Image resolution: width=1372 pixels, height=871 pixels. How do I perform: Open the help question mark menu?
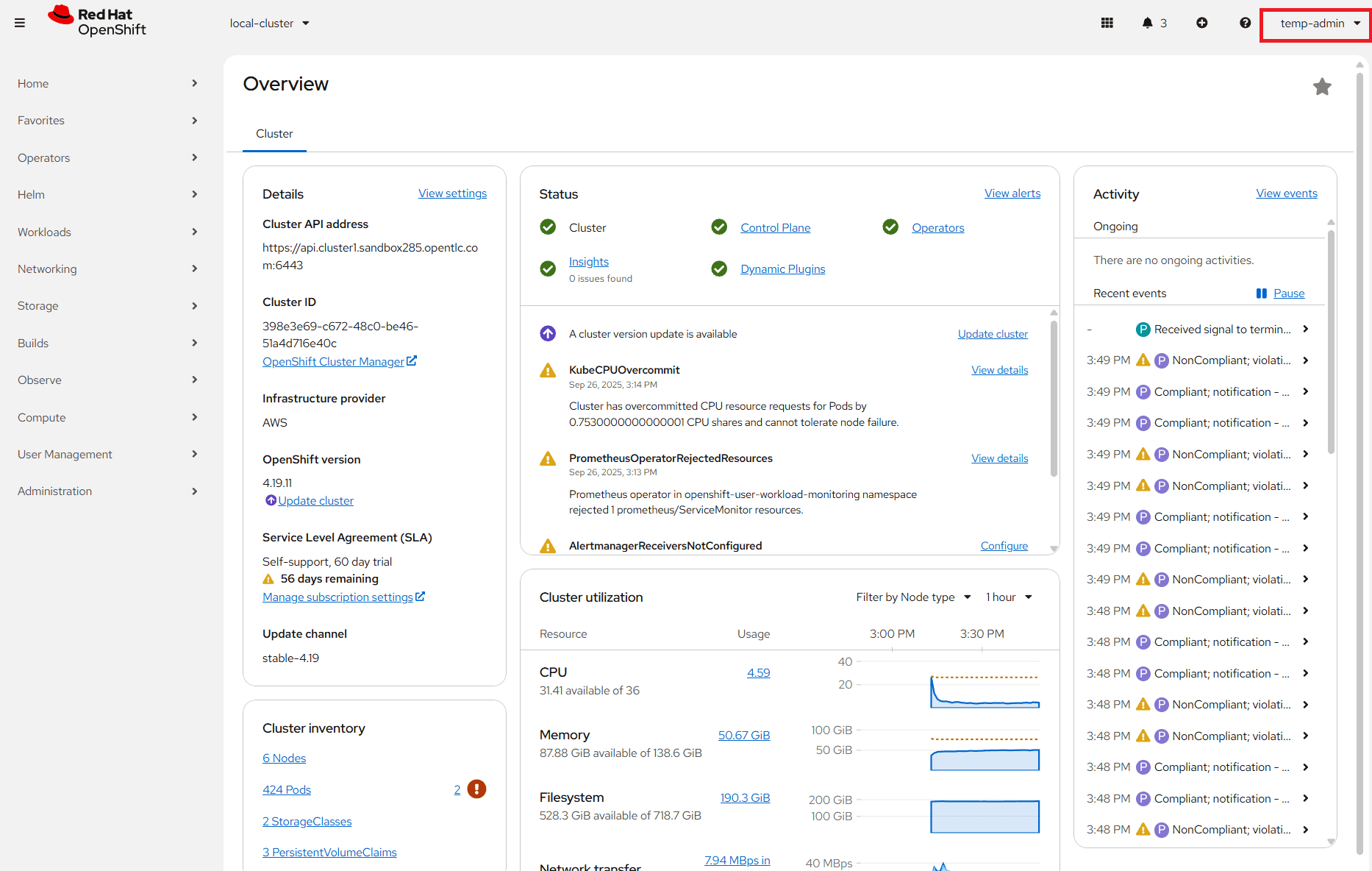(x=1245, y=23)
